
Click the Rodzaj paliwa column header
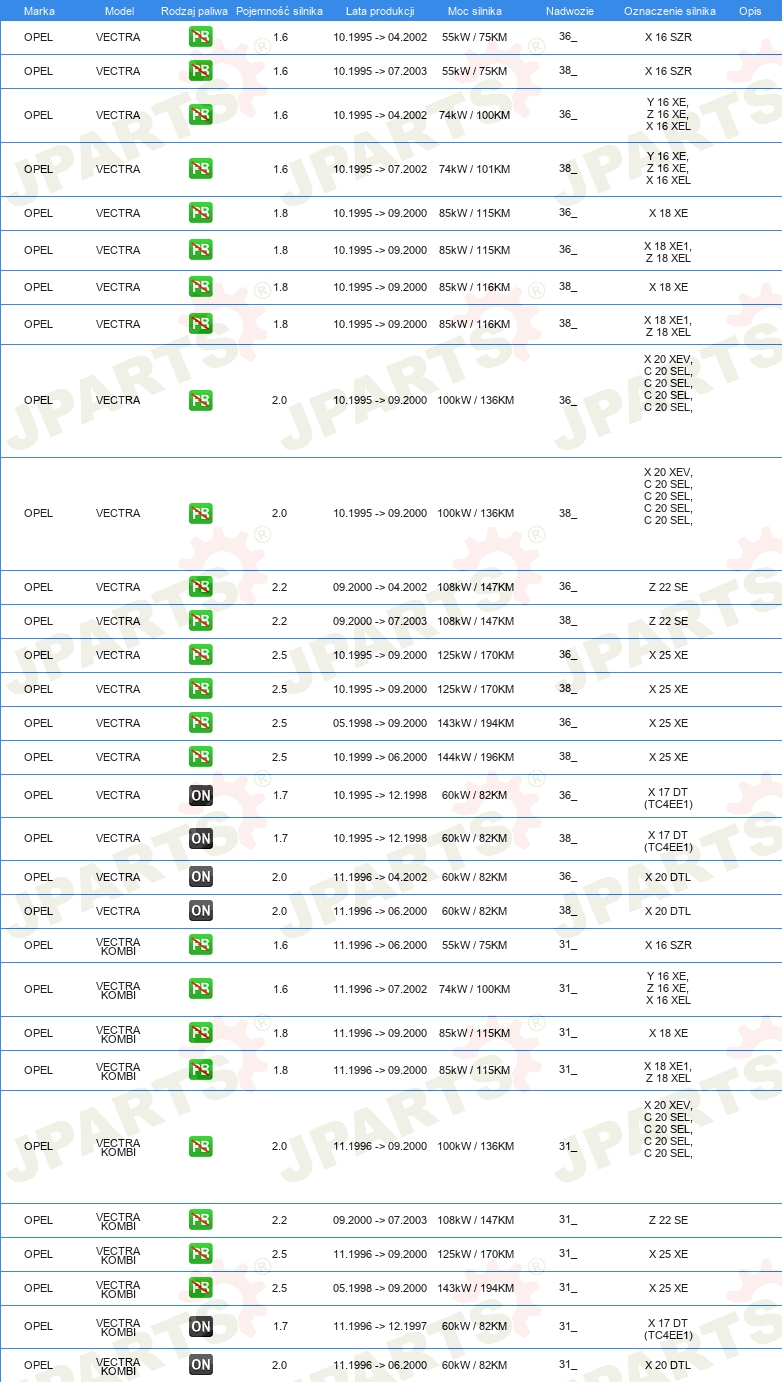(194, 11)
